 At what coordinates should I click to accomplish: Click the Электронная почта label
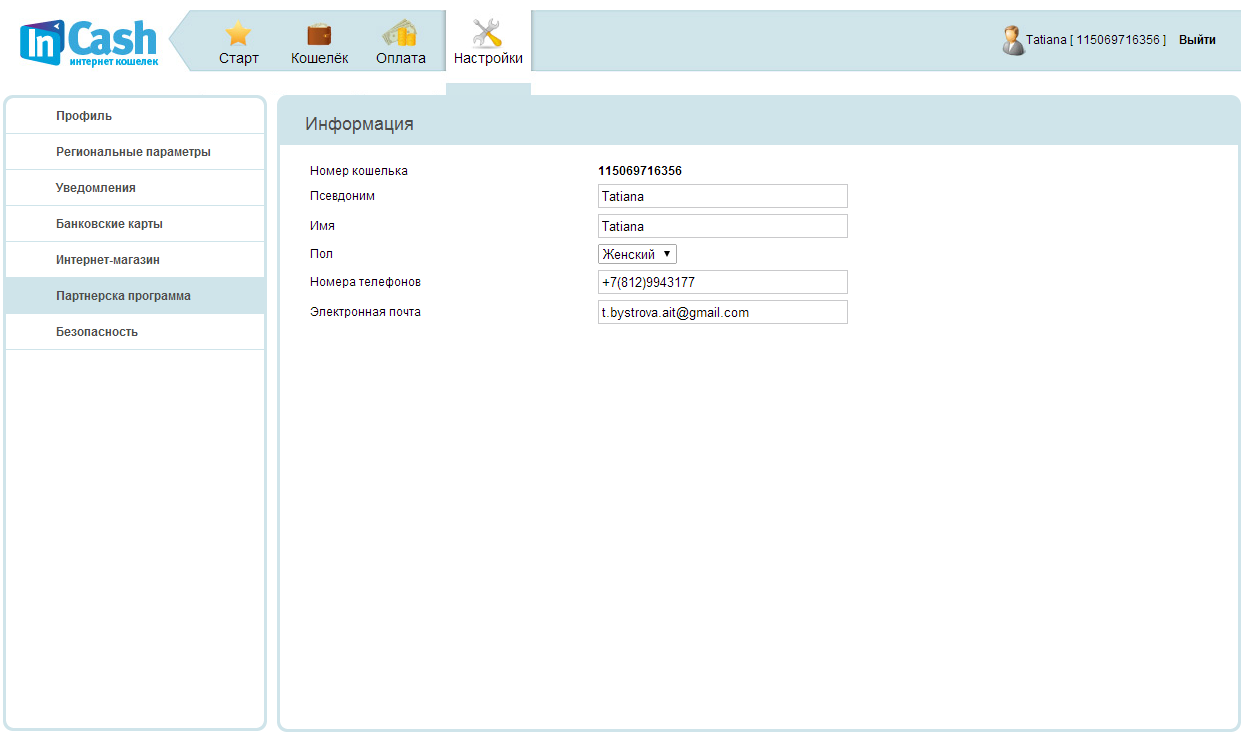[x=365, y=312]
